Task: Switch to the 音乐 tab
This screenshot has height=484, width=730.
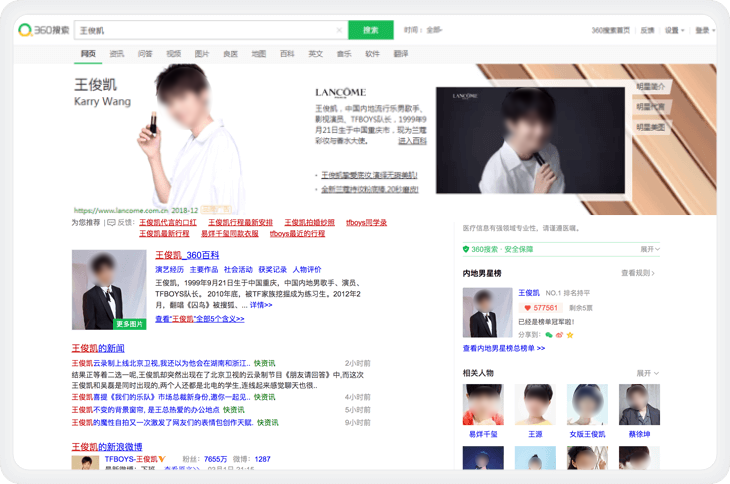Action: coord(344,54)
